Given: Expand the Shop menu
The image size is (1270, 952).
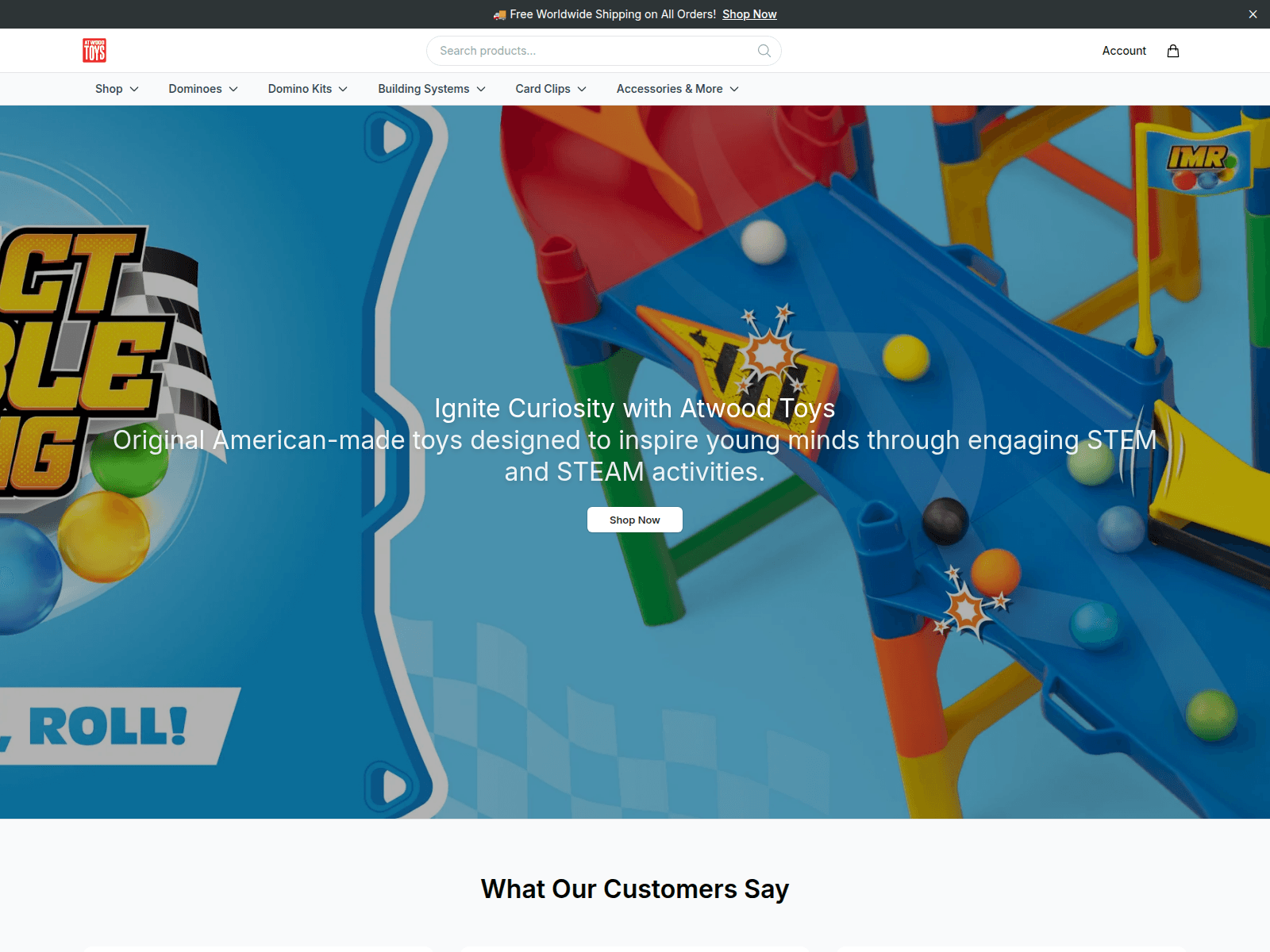Looking at the screenshot, I should coord(117,89).
